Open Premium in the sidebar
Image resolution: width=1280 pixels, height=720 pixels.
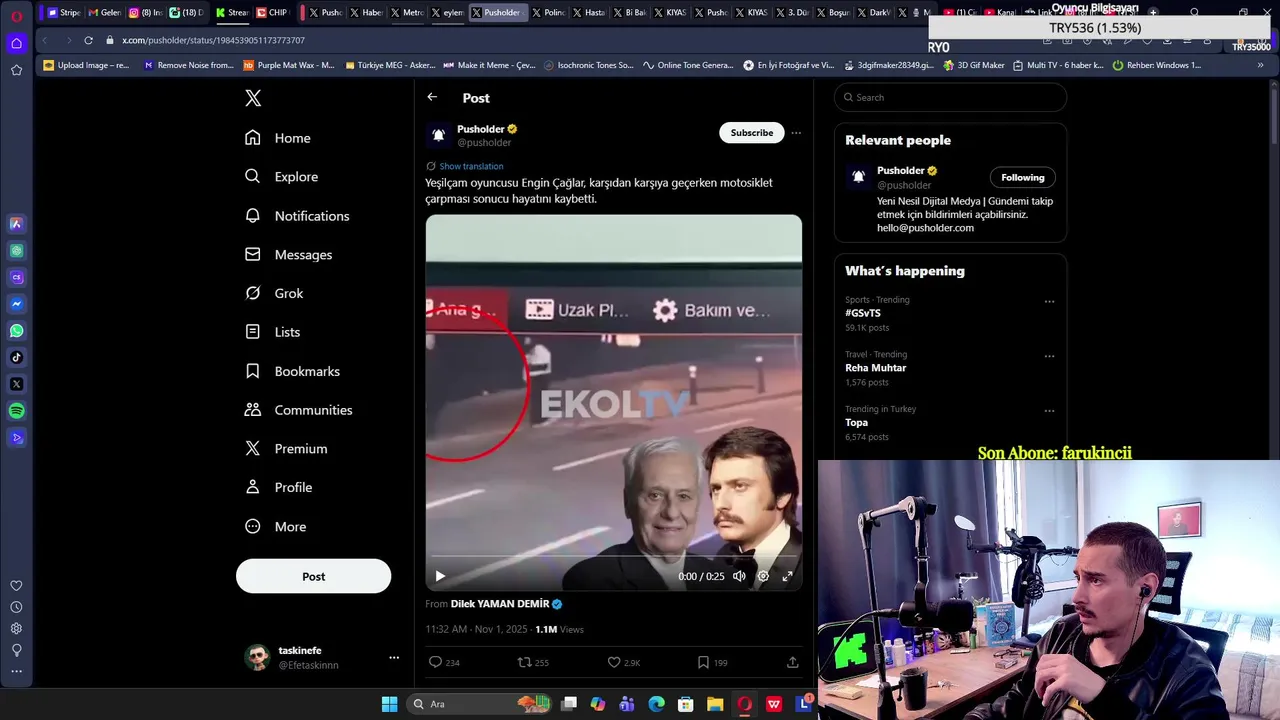286,449
